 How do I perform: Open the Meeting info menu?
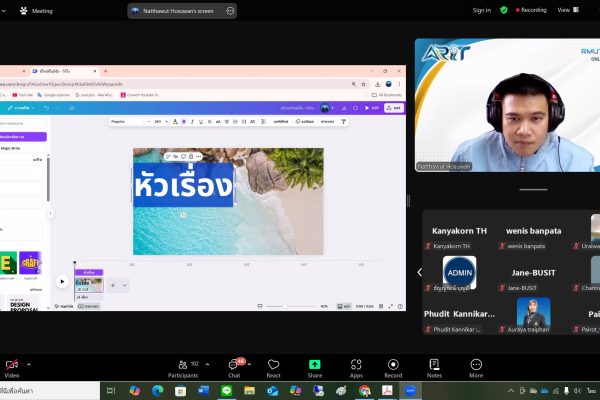36,11
